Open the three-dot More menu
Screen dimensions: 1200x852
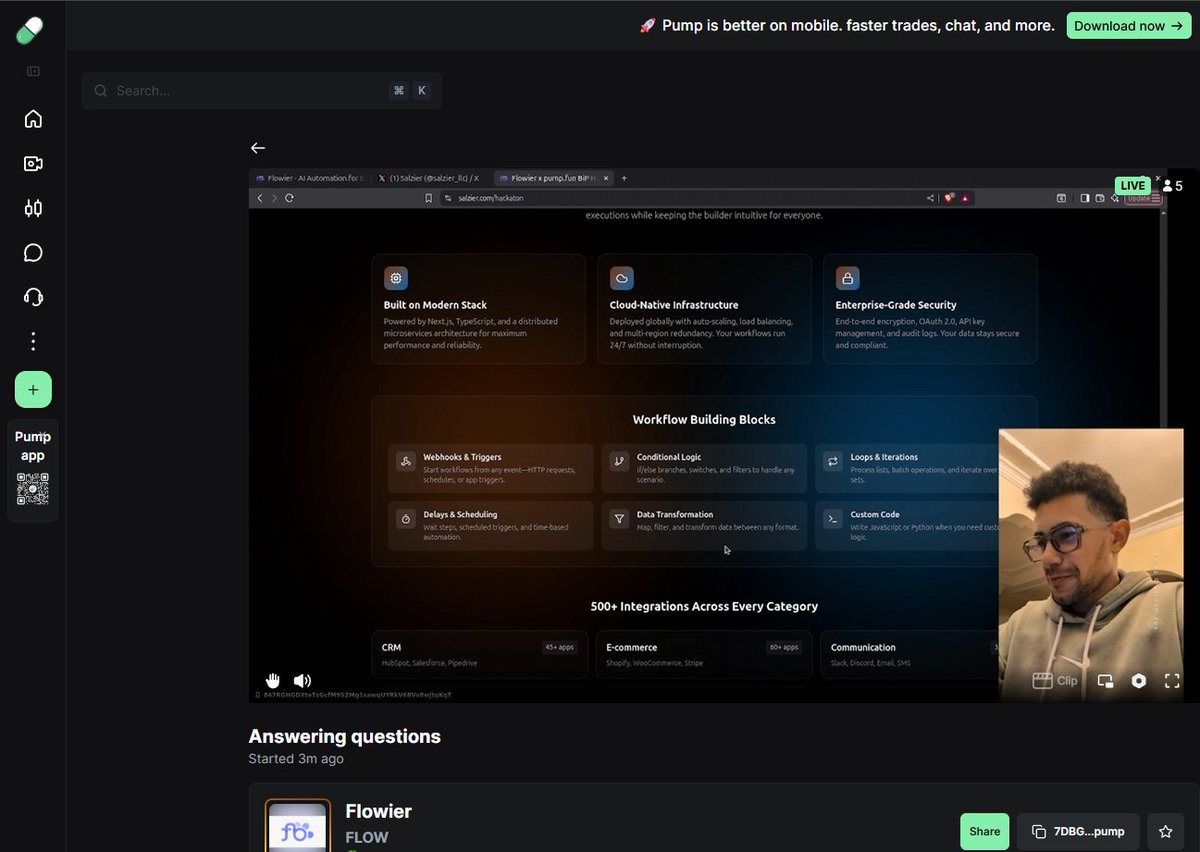click(x=33, y=342)
